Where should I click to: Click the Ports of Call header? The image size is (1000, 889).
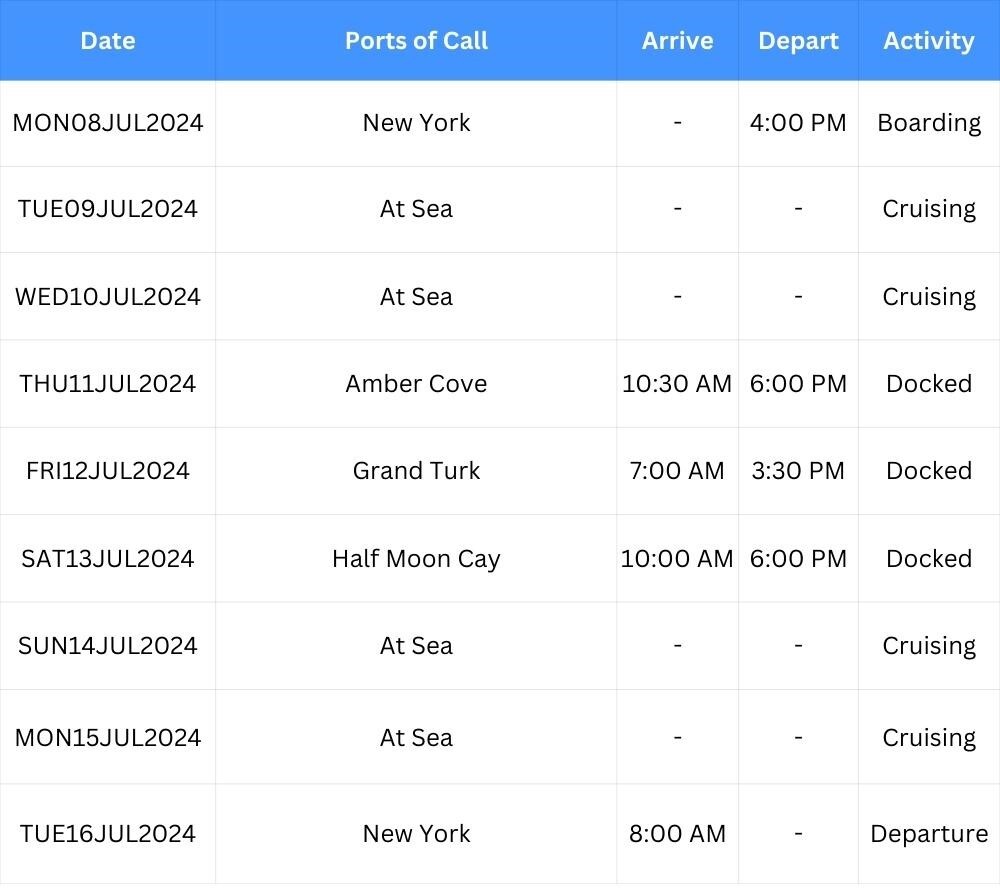[416, 41]
